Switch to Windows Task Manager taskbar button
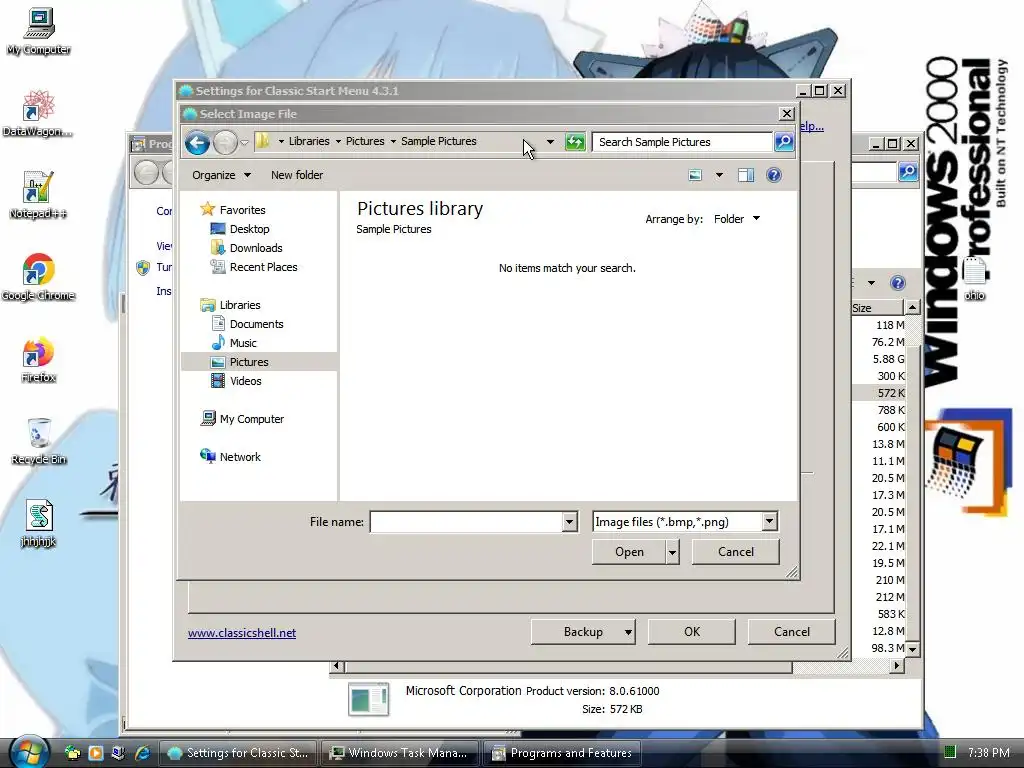The image size is (1024, 768). (x=400, y=753)
